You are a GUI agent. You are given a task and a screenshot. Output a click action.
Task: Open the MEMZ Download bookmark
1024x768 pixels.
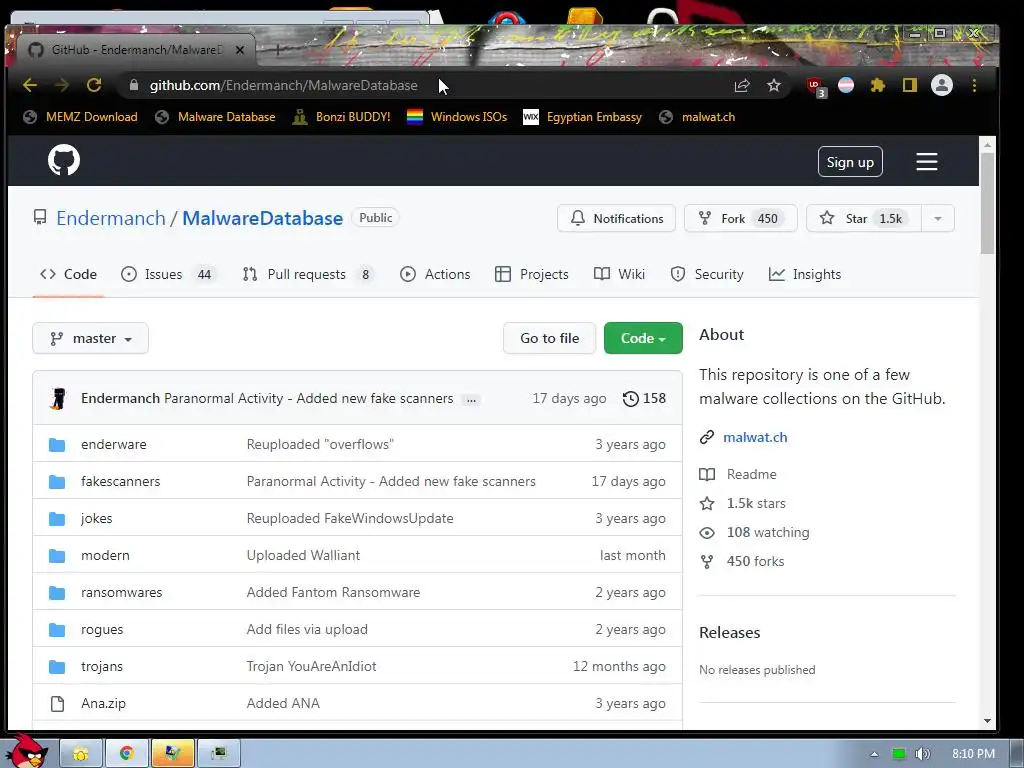click(80, 117)
